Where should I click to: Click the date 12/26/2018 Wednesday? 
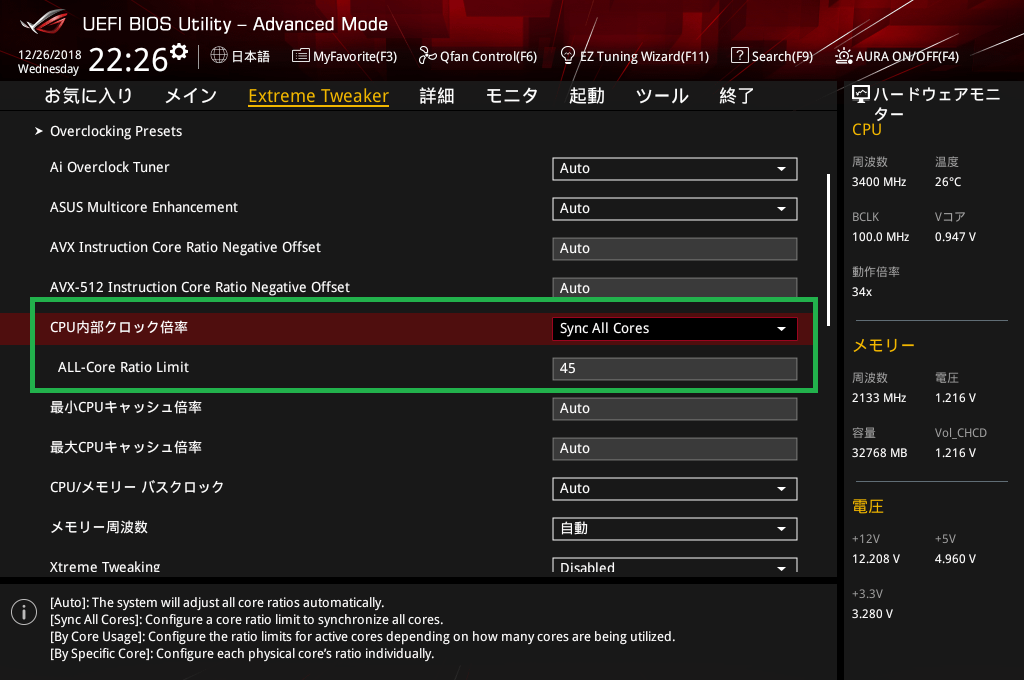point(50,61)
